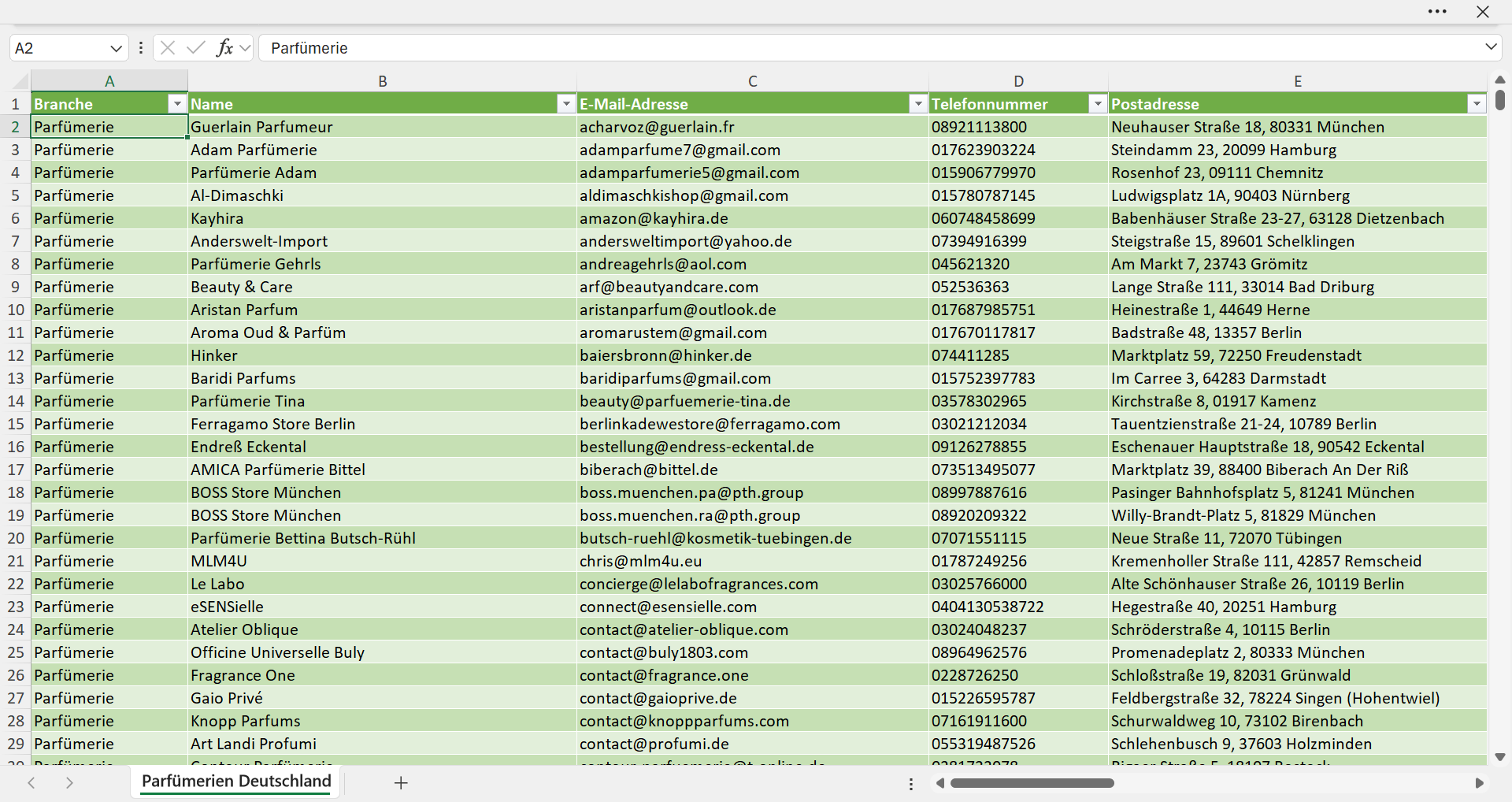Open the Postadresse filter dropdown
The image size is (1512, 802).
click(1477, 104)
